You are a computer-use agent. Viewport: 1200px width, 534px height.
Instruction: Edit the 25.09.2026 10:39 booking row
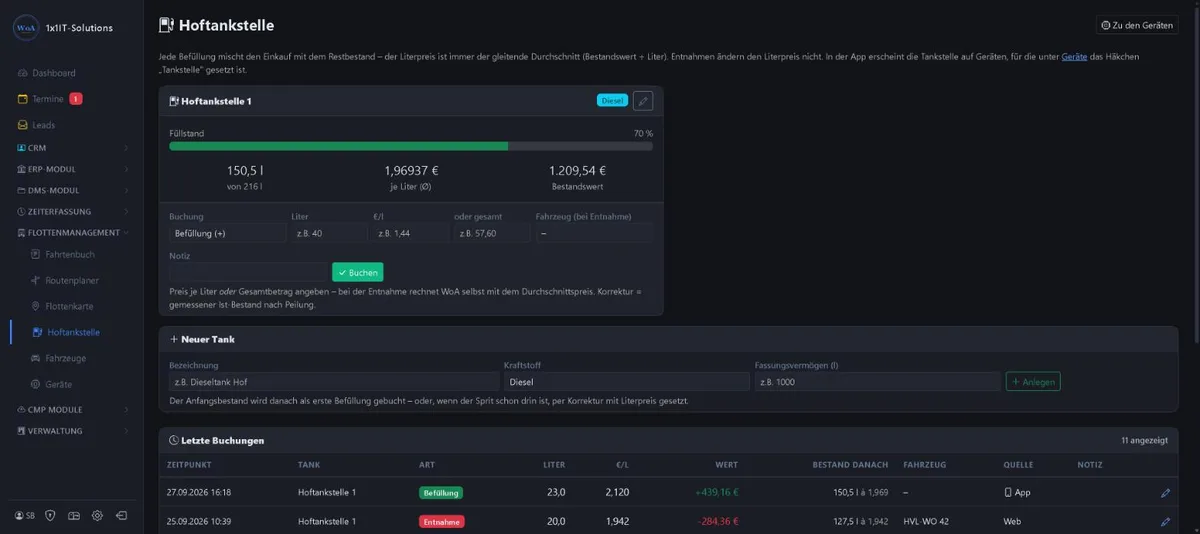tap(1165, 522)
